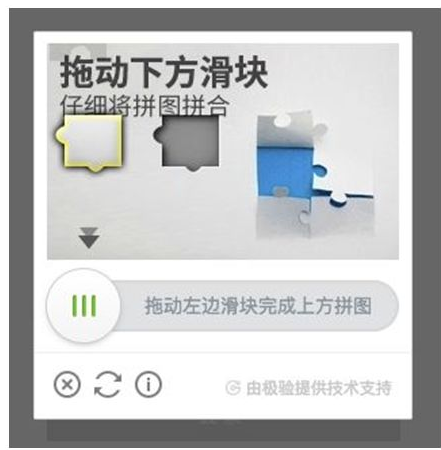Click the Geetest G logo icon
Screen dimensions: 441x450
(233, 388)
